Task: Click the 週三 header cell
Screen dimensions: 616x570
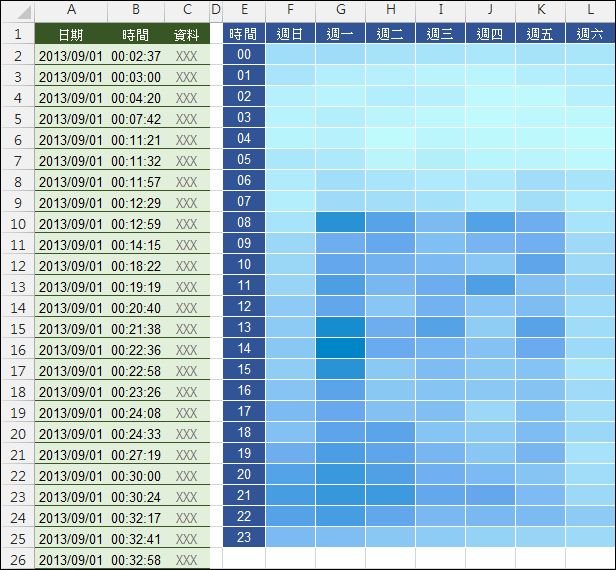Action: pos(440,33)
